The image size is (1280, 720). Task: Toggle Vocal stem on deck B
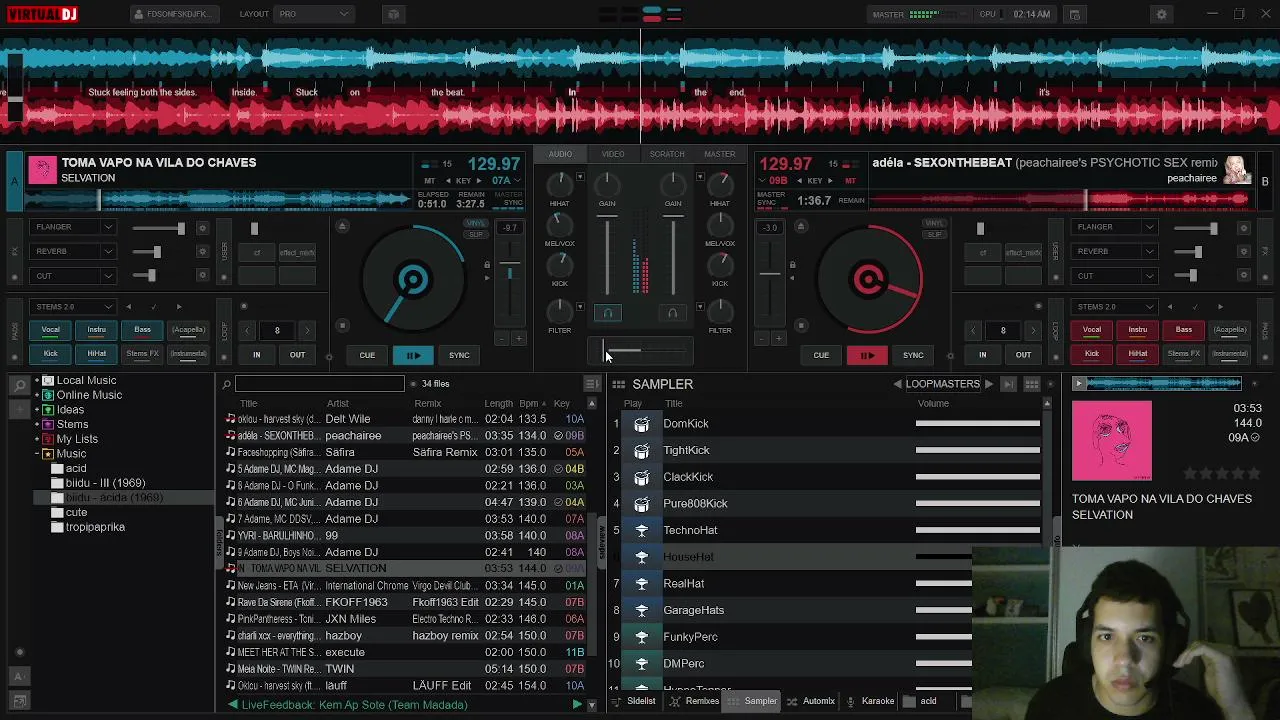pyautogui.click(x=1091, y=330)
